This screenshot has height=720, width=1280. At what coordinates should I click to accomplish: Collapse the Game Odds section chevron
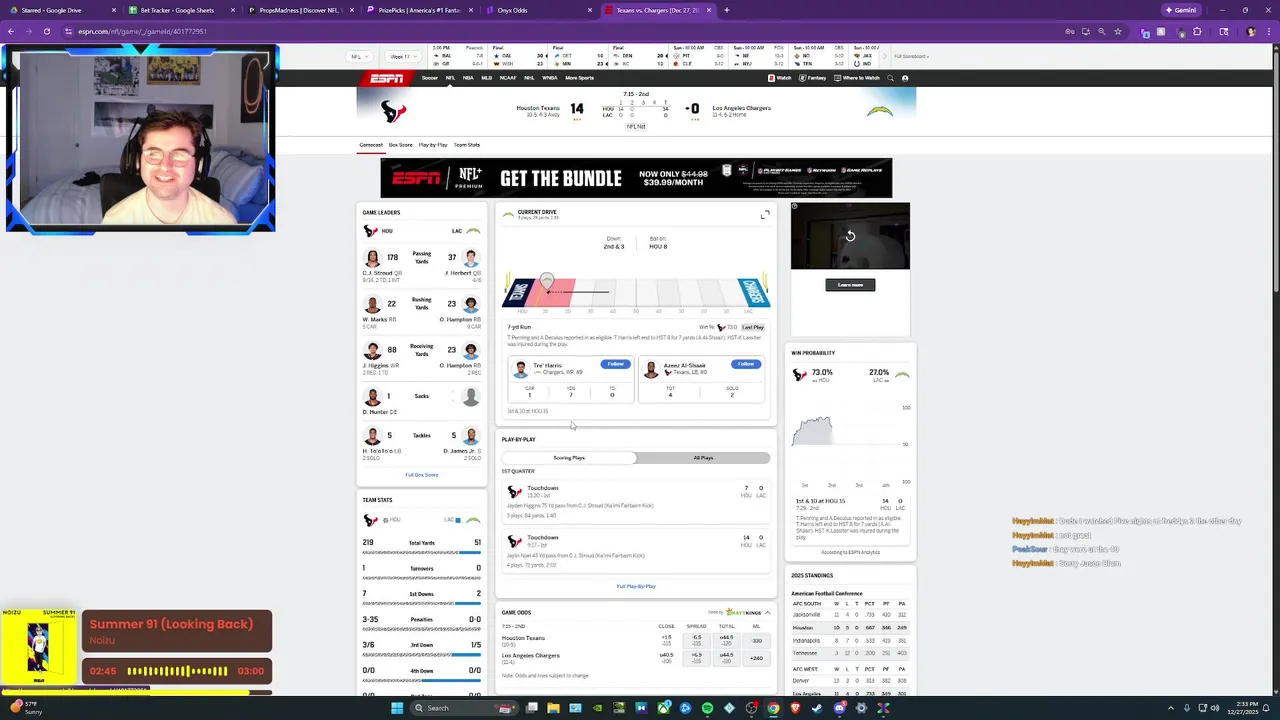(767, 613)
